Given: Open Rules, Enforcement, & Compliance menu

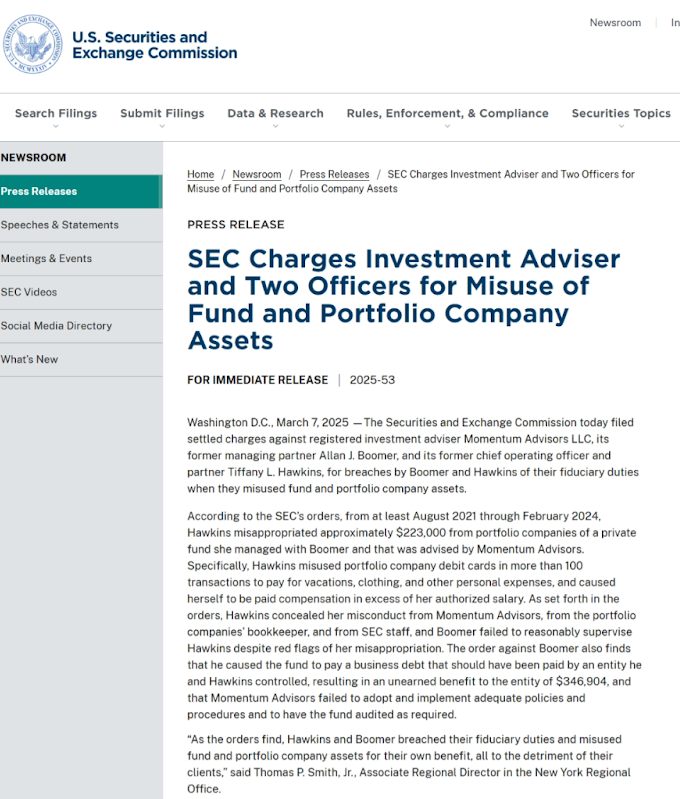Looking at the screenshot, I should 448,113.
